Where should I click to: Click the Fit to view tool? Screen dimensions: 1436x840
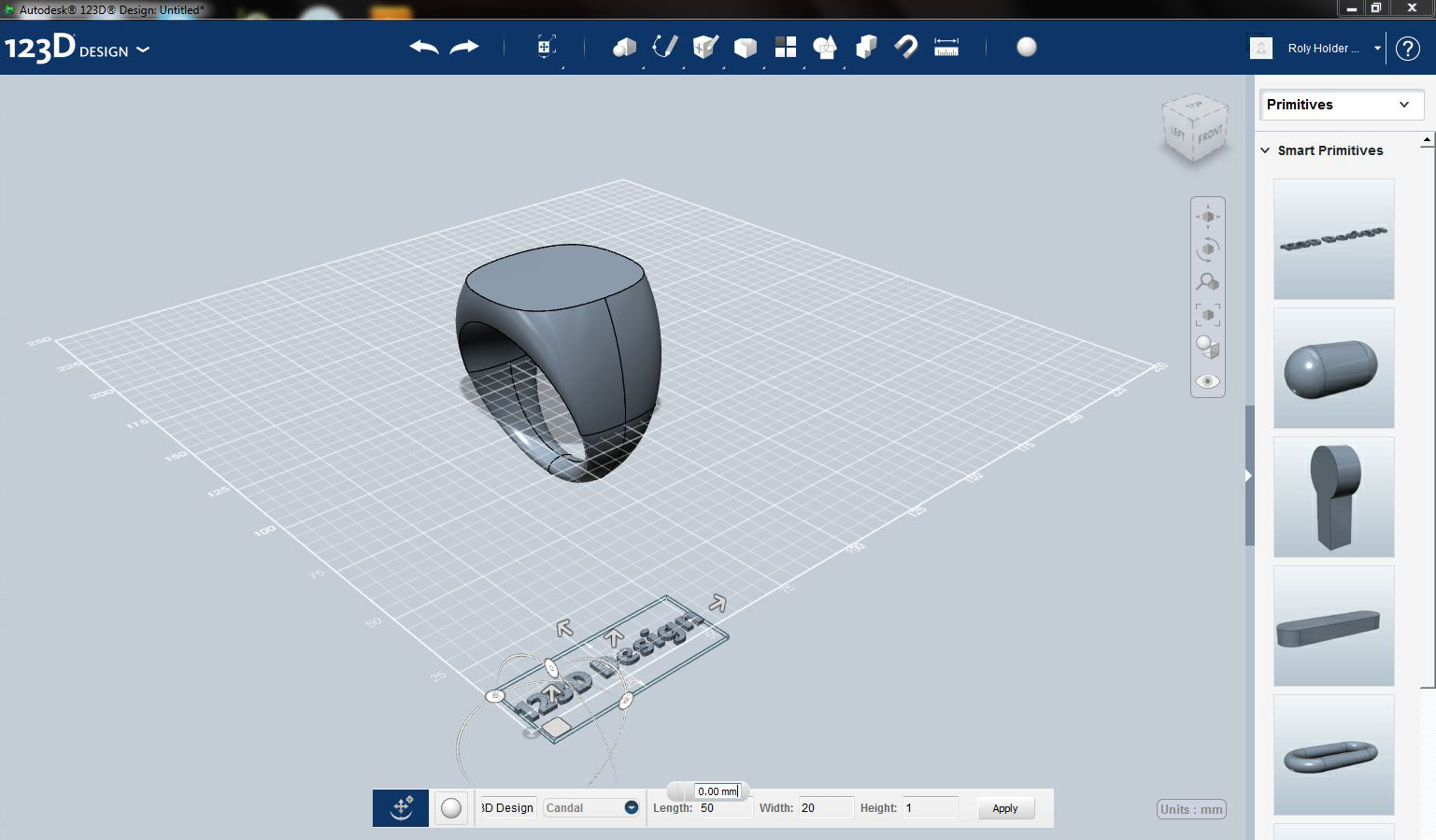[1207, 315]
